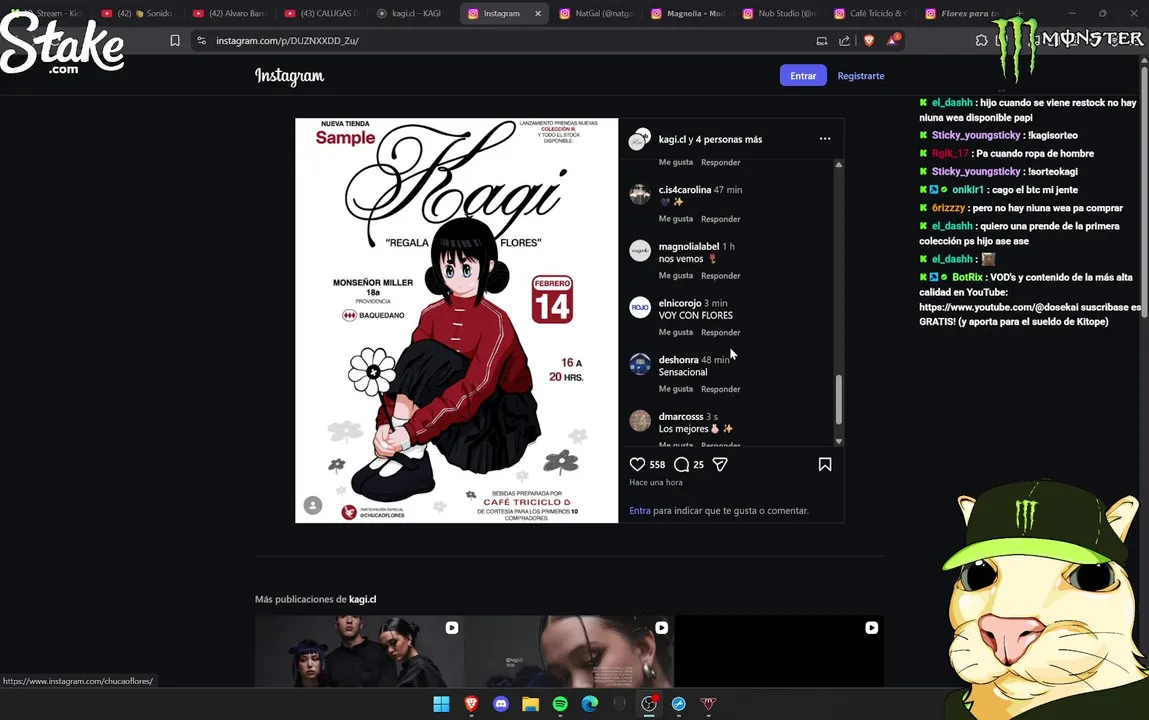Open the blue wrench app on the taskbar
The height and width of the screenshot is (720, 1149).
click(679, 704)
